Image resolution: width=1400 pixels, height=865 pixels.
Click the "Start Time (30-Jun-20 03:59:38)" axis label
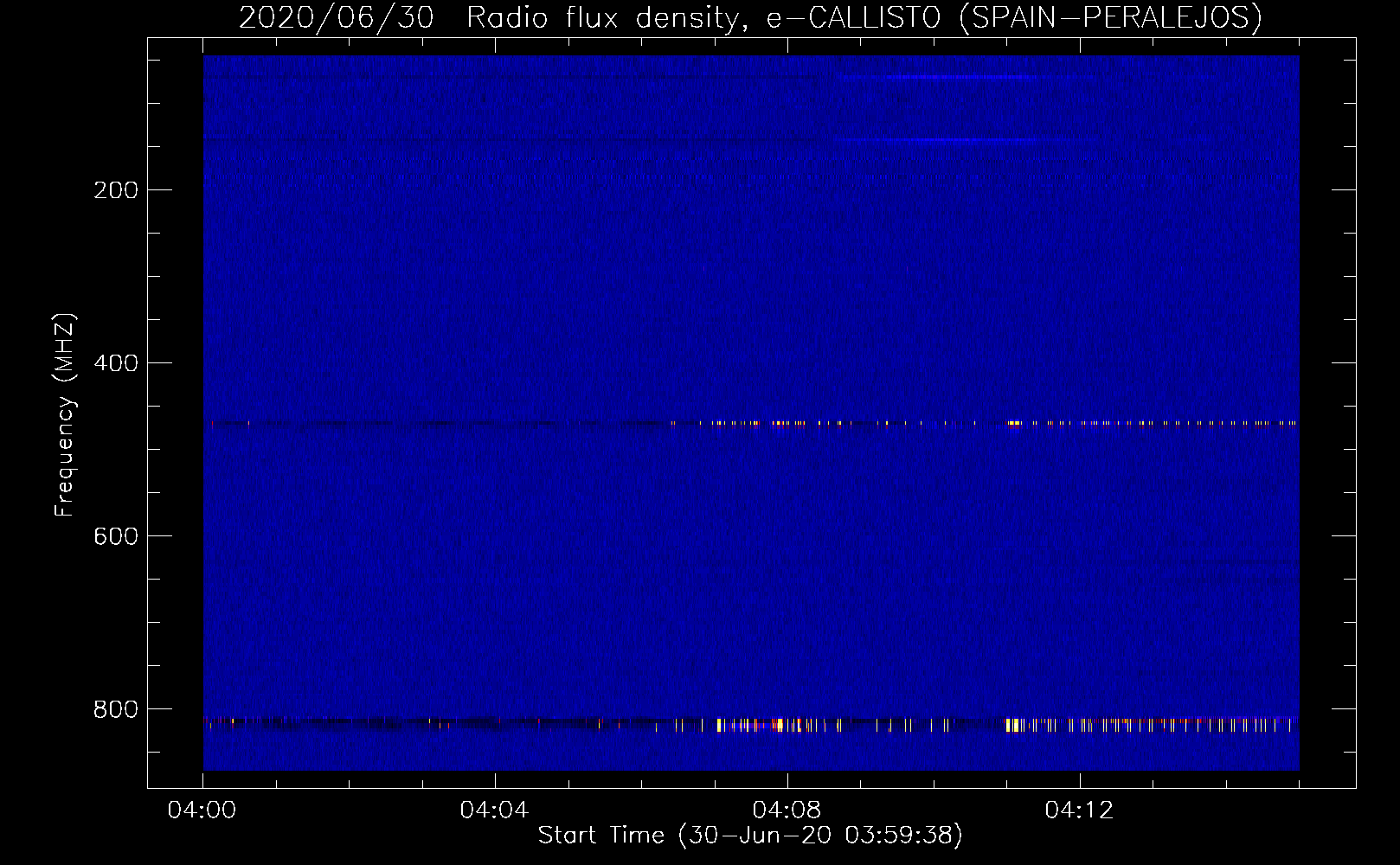(x=750, y=836)
